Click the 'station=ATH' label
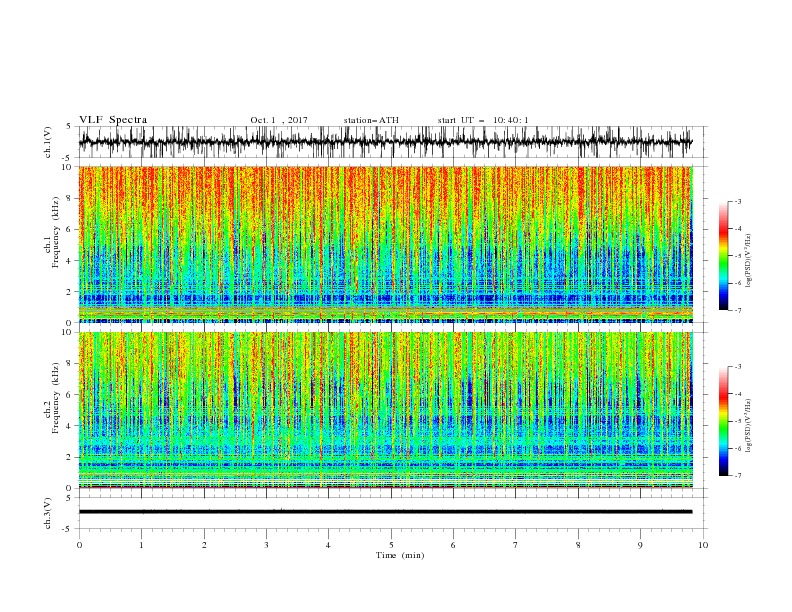 [x=371, y=120]
